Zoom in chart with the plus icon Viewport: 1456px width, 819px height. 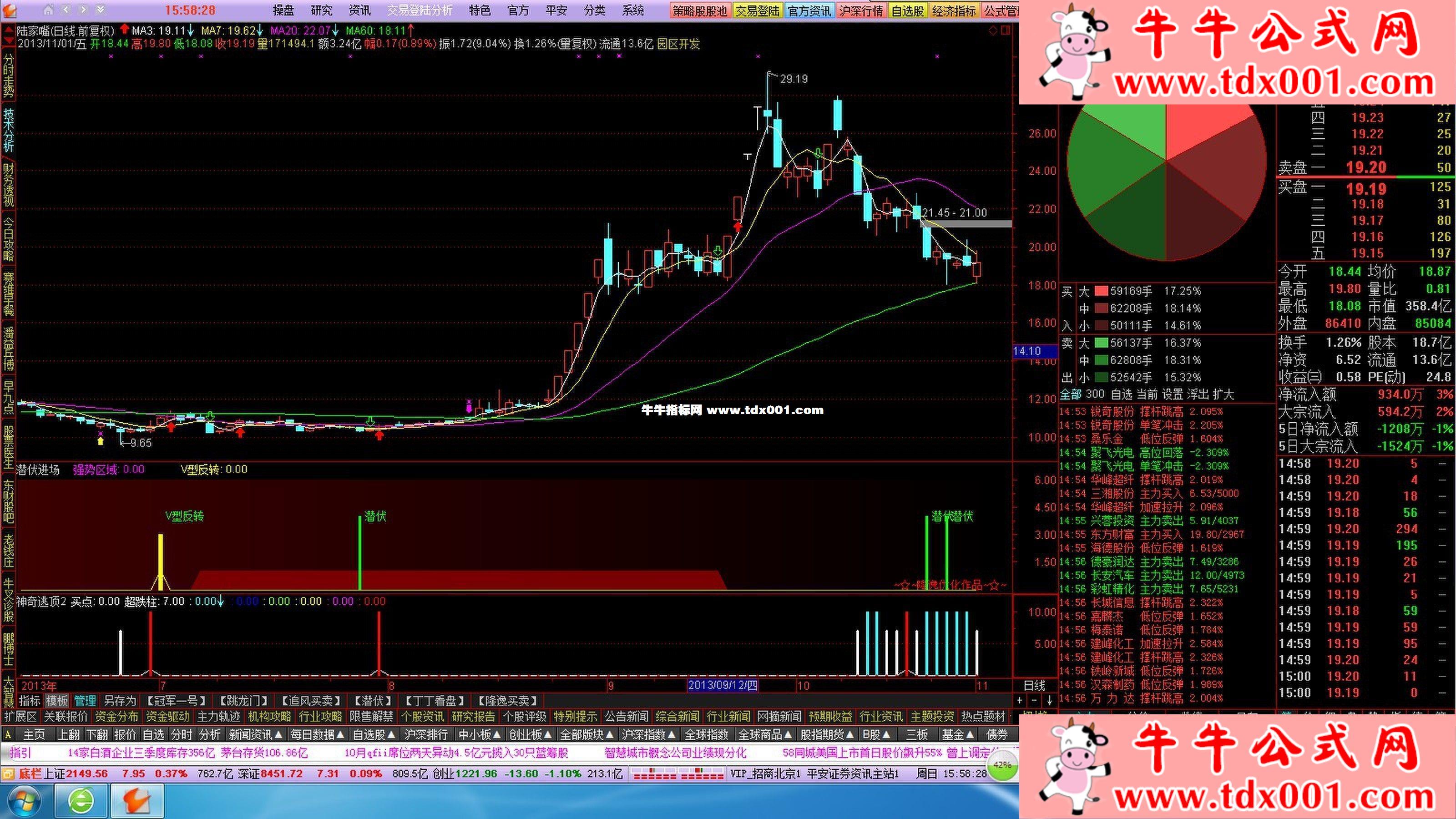[1020, 700]
